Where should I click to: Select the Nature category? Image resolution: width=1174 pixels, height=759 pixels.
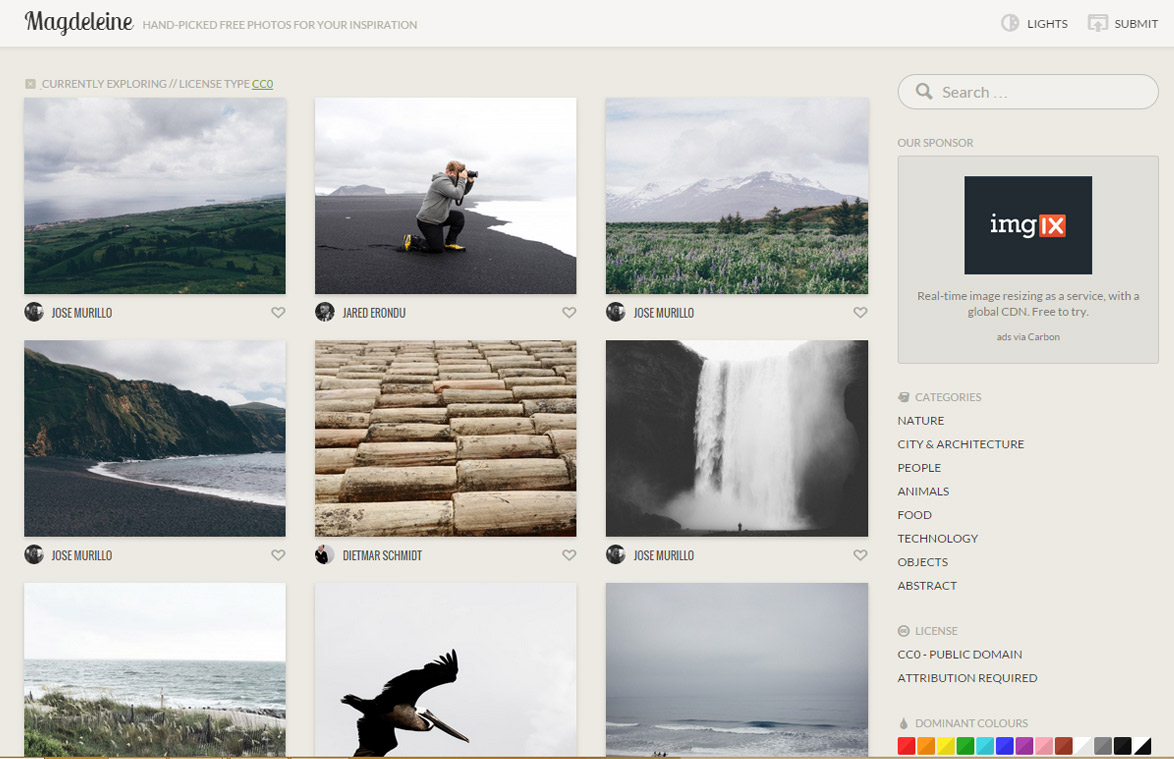[x=920, y=421]
